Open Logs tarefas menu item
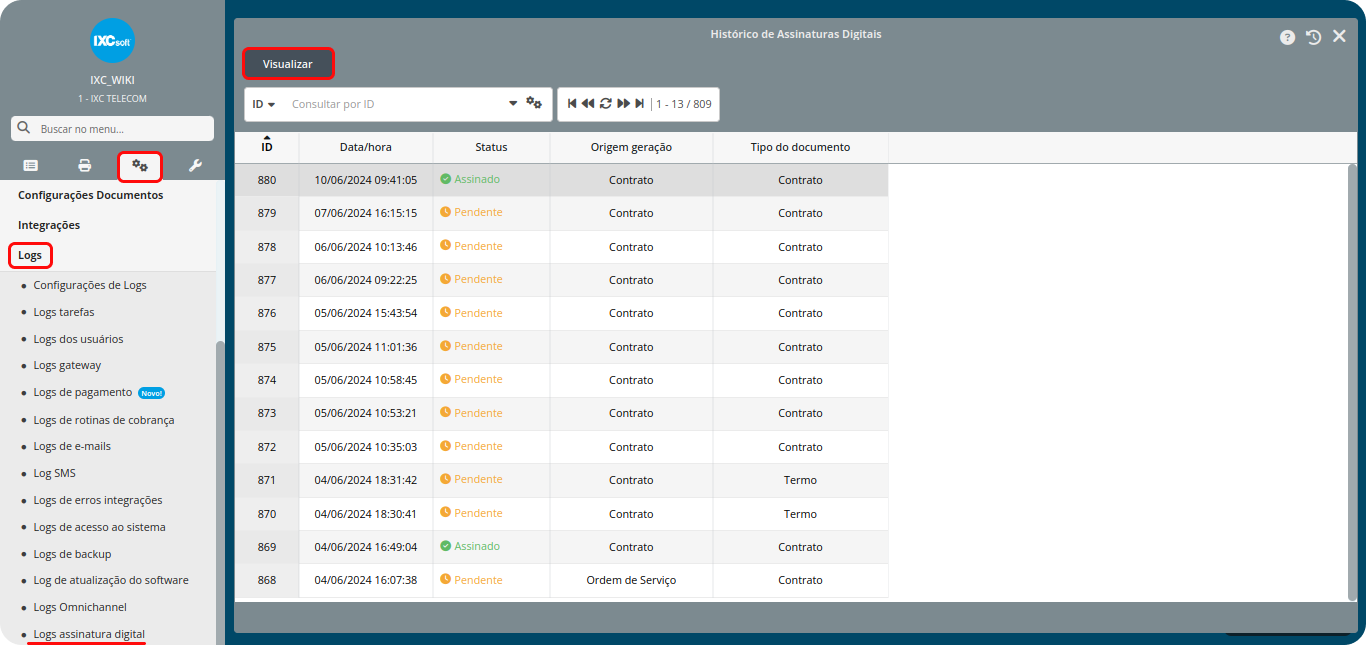Viewport: 1366px width, 645px height. pyautogui.click(x=64, y=312)
